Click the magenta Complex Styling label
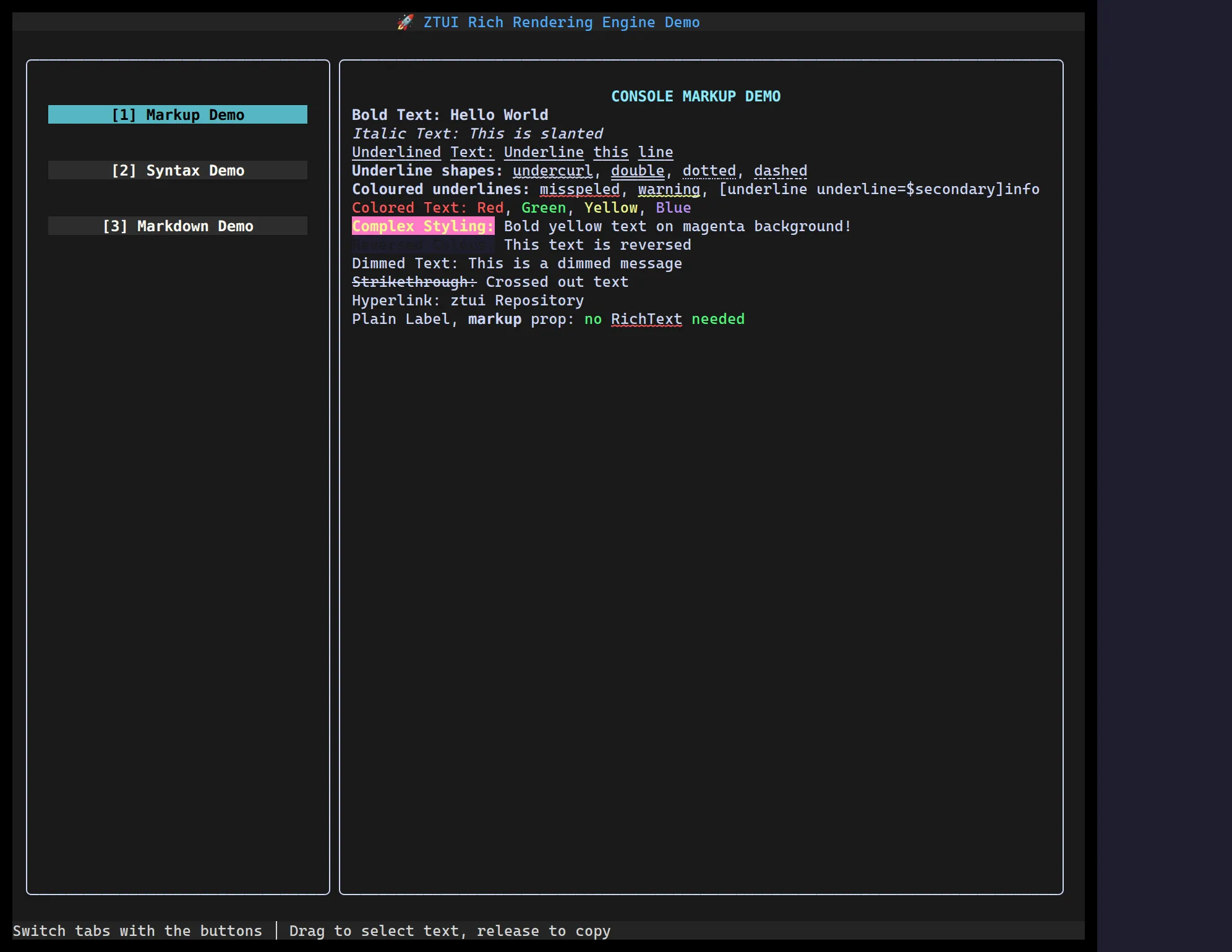1232x952 pixels. pos(423,226)
